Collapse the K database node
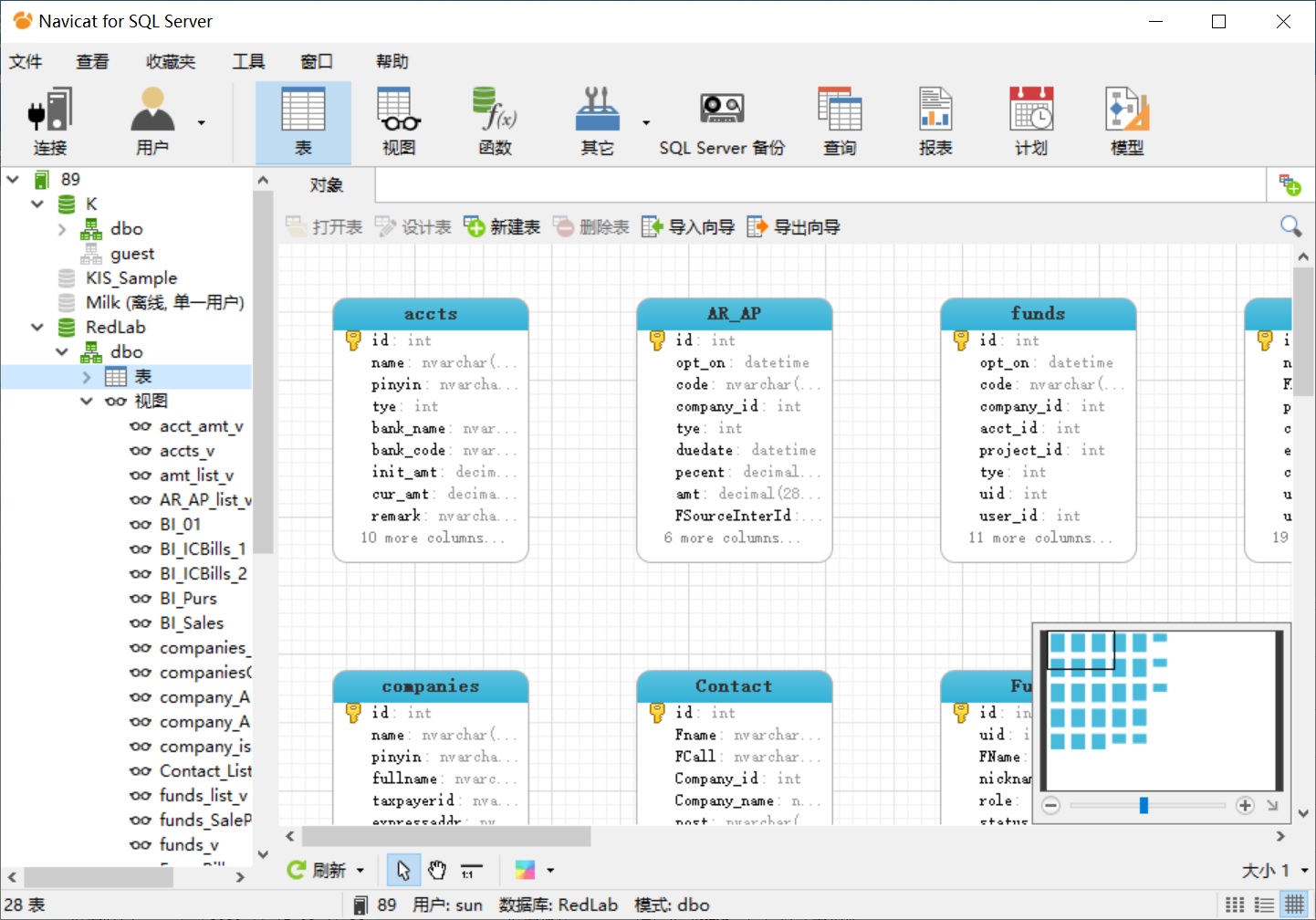Viewport: 1316px width, 920px height. 37,204
